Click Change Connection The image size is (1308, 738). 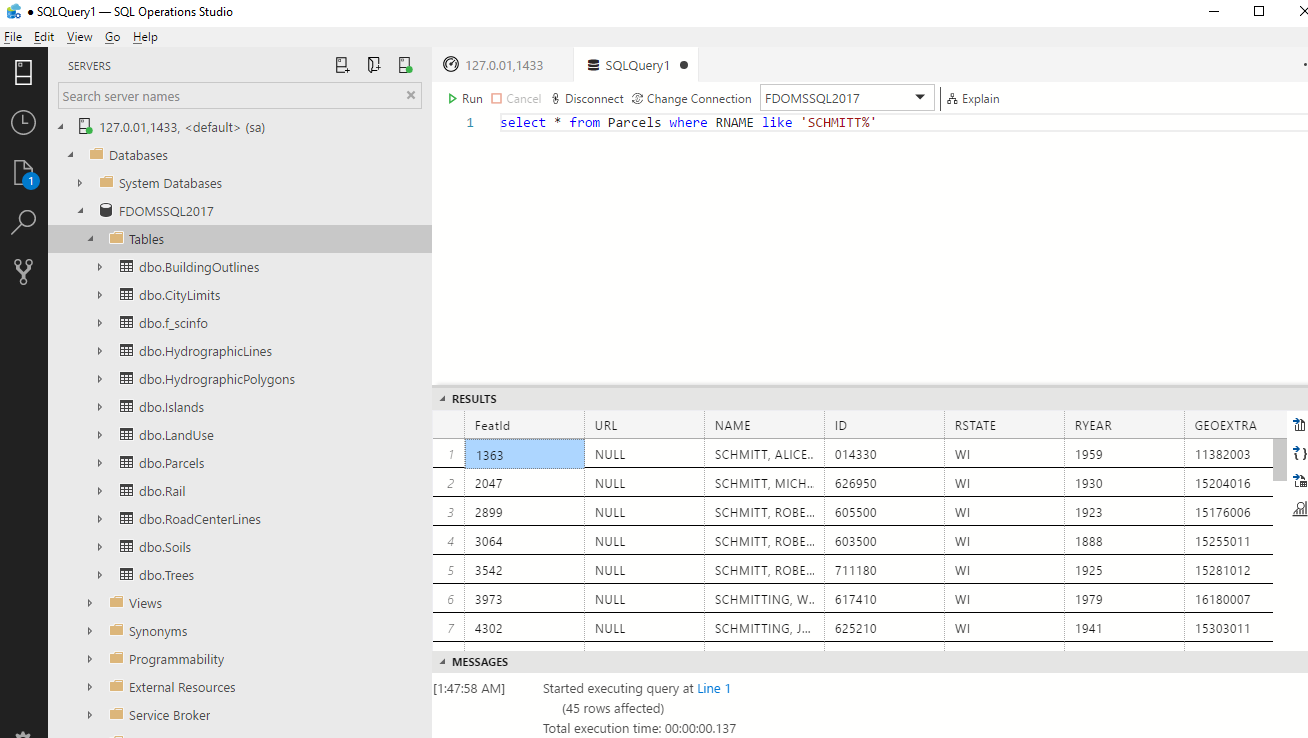pyautogui.click(x=691, y=99)
